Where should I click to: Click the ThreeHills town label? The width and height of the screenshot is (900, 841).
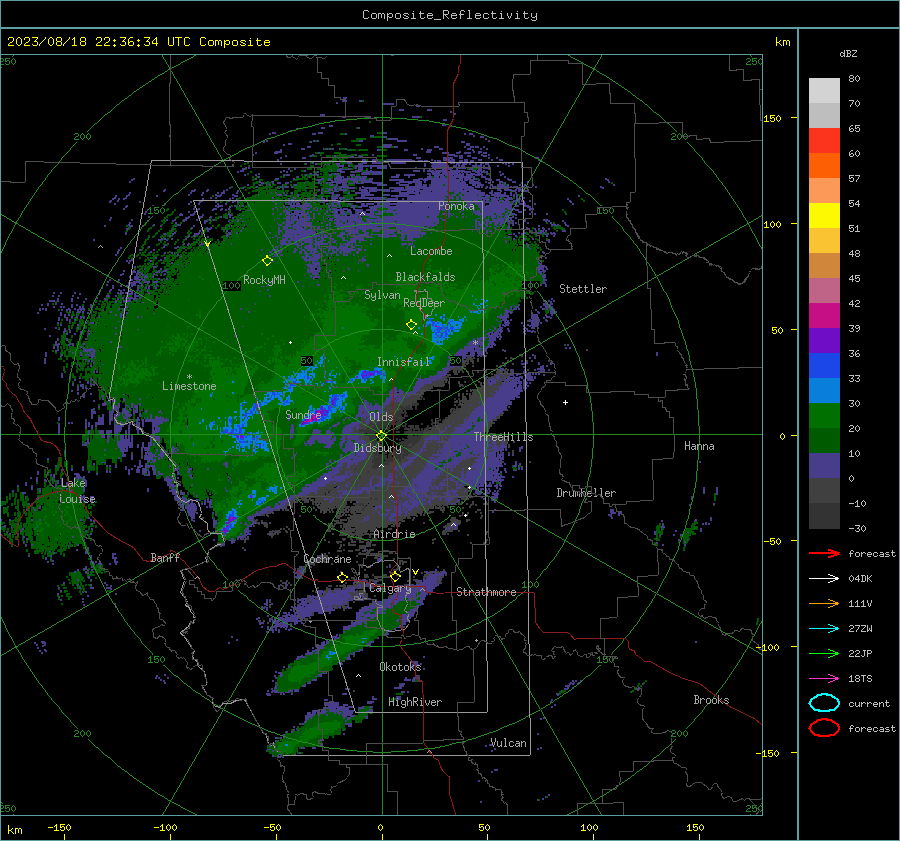[503, 437]
